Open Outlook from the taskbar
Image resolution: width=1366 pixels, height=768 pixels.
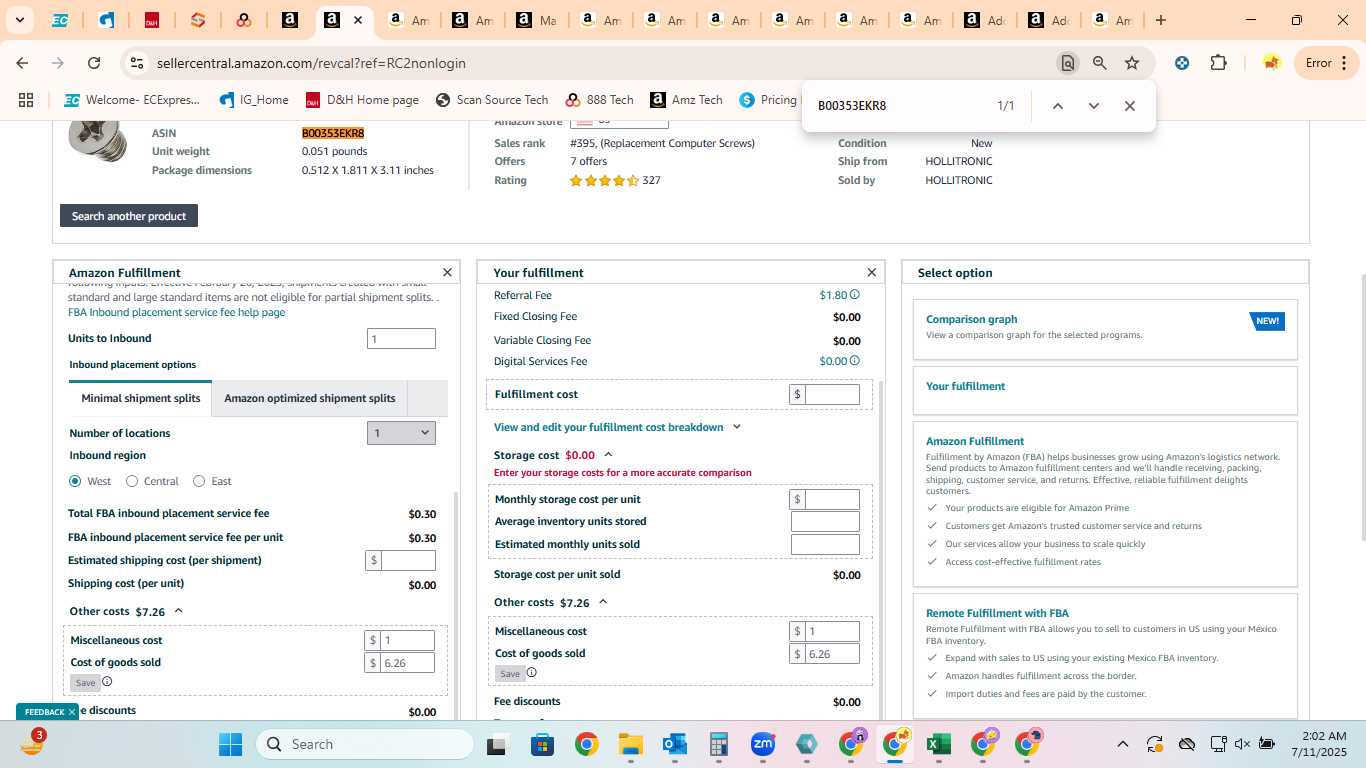[674, 744]
